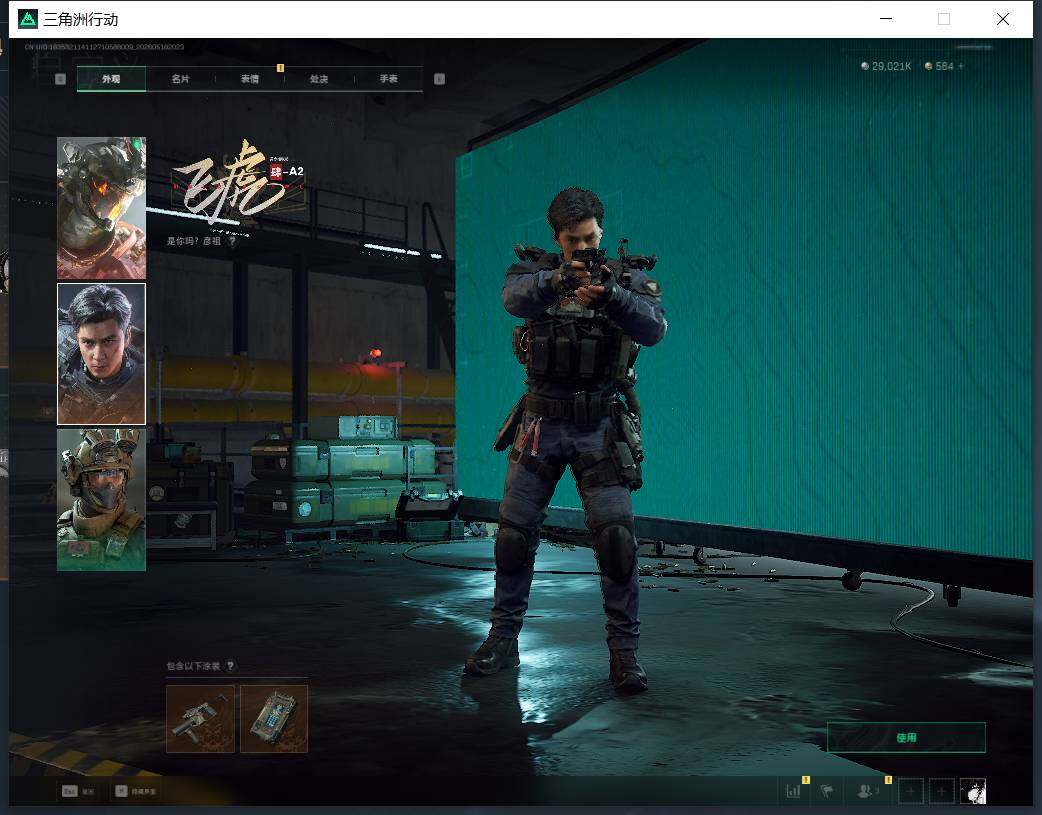Image resolution: width=1042 pixels, height=815 pixels.
Task: Open the device case skin item thumbnail
Action: click(274, 719)
